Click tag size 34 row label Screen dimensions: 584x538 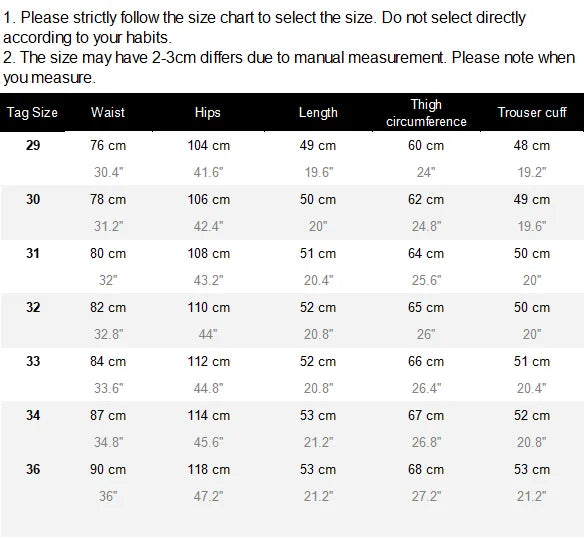(x=33, y=415)
